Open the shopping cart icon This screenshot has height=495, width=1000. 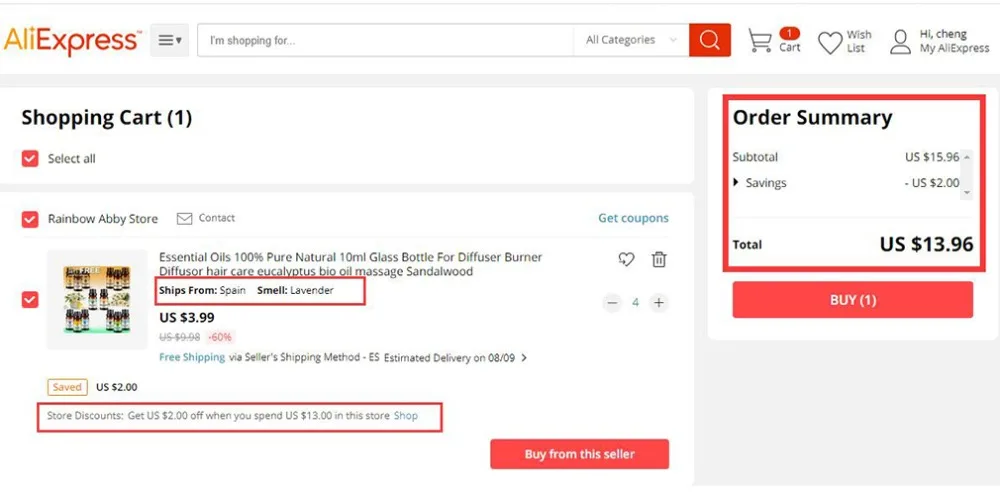click(760, 41)
